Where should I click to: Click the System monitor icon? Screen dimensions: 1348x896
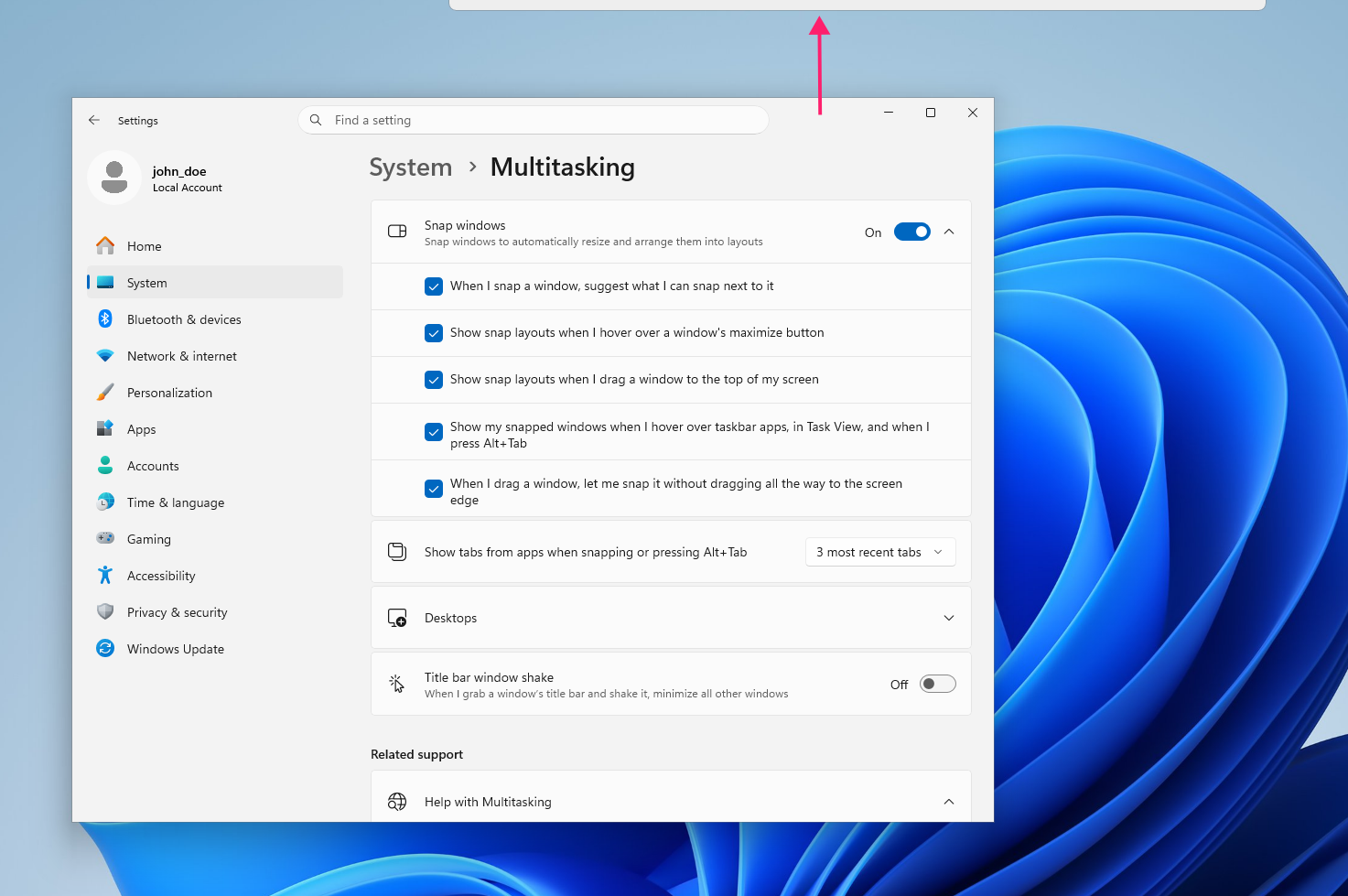click(105, 283)
